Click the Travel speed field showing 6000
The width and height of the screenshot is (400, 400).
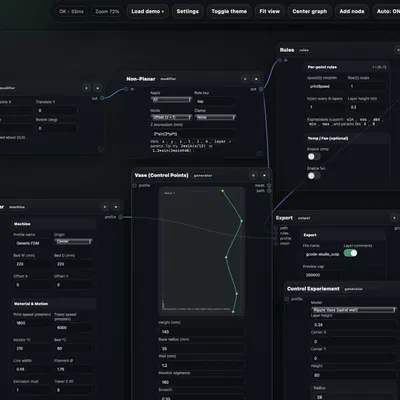tap(73, 328)
